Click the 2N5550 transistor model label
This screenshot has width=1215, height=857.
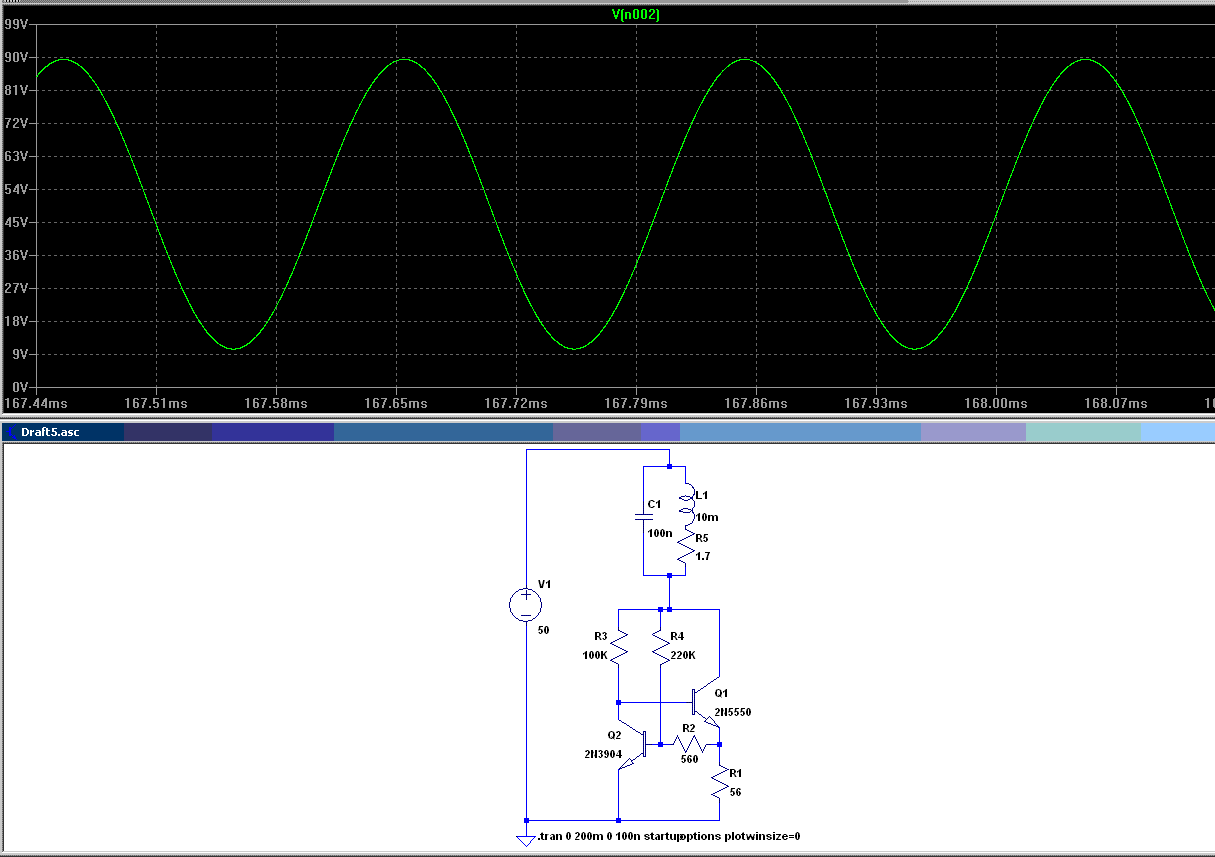(733, 712)
